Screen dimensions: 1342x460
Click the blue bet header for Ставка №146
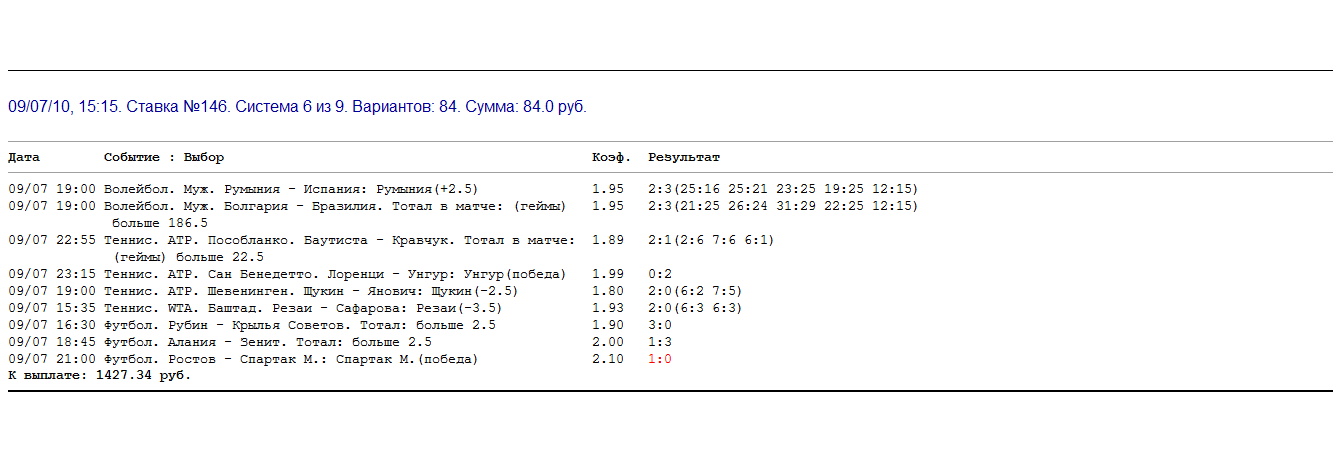pos(297,106)
